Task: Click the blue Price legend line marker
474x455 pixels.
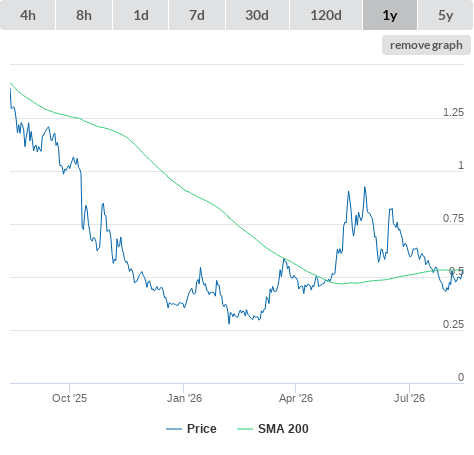Action: [174, 429]
